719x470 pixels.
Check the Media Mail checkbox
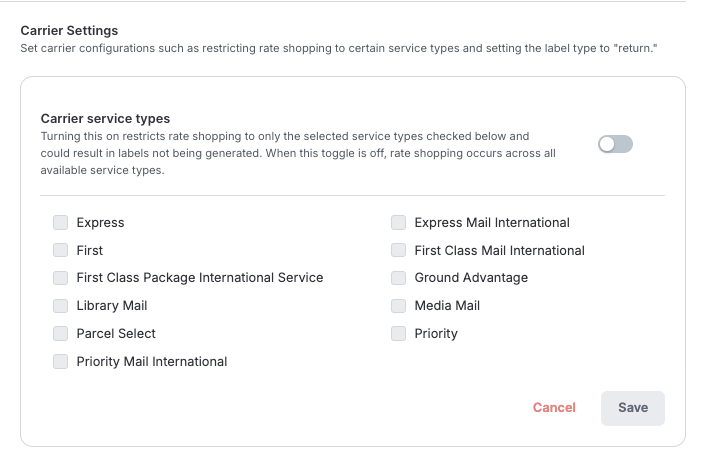click(399, 305)
